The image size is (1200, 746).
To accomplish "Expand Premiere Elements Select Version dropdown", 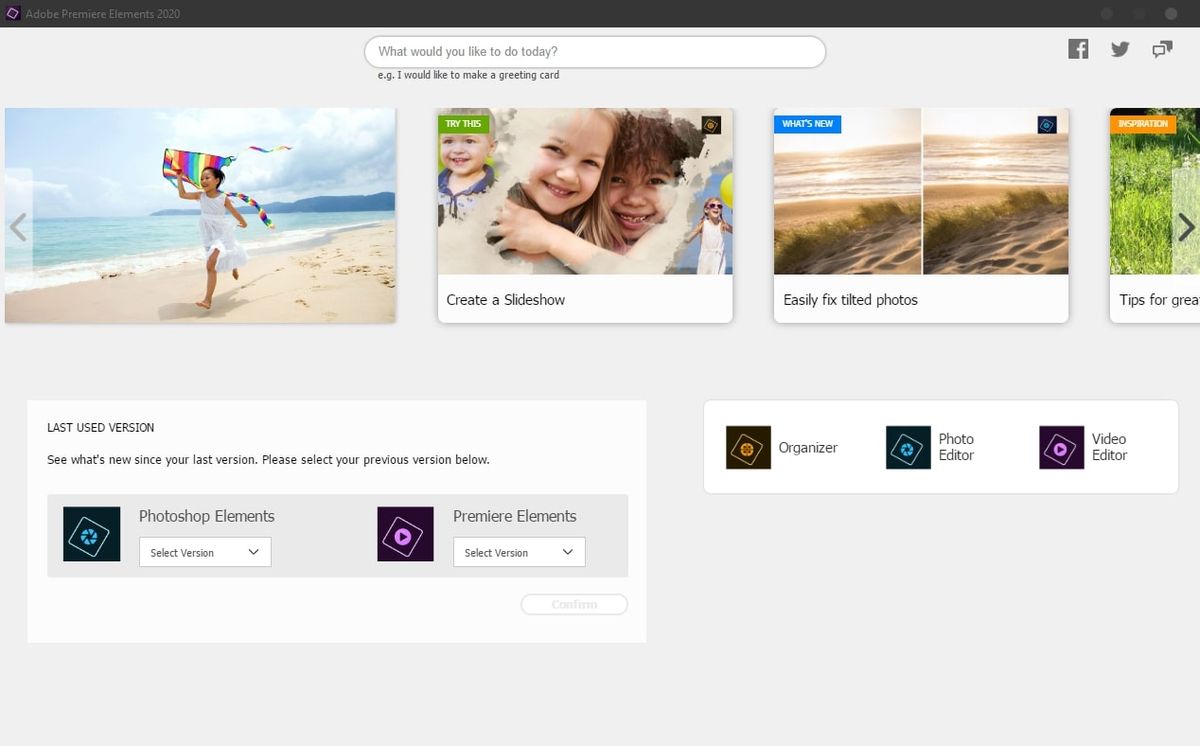I will point(519,552).
